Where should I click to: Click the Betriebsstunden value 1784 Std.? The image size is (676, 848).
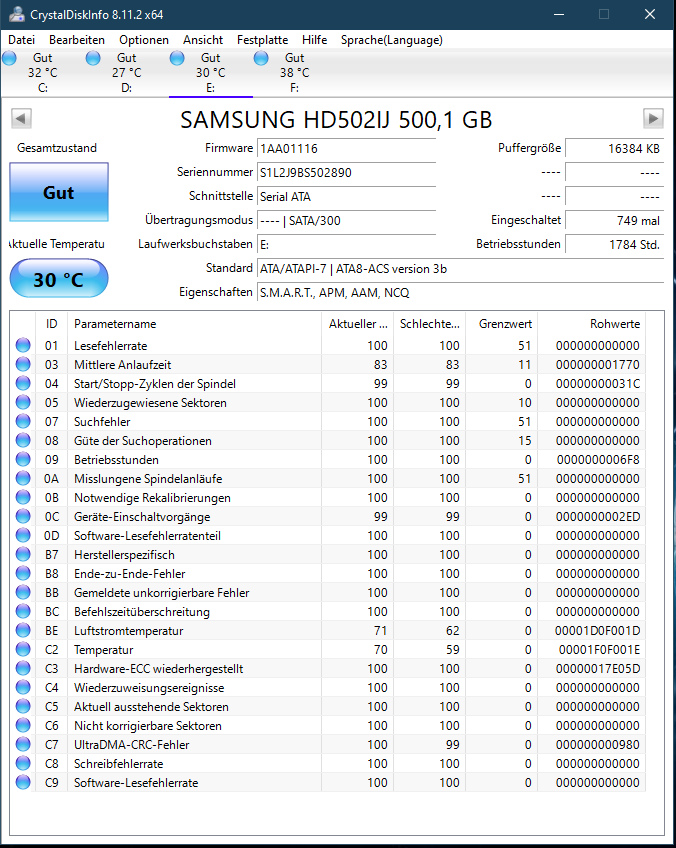614,244
